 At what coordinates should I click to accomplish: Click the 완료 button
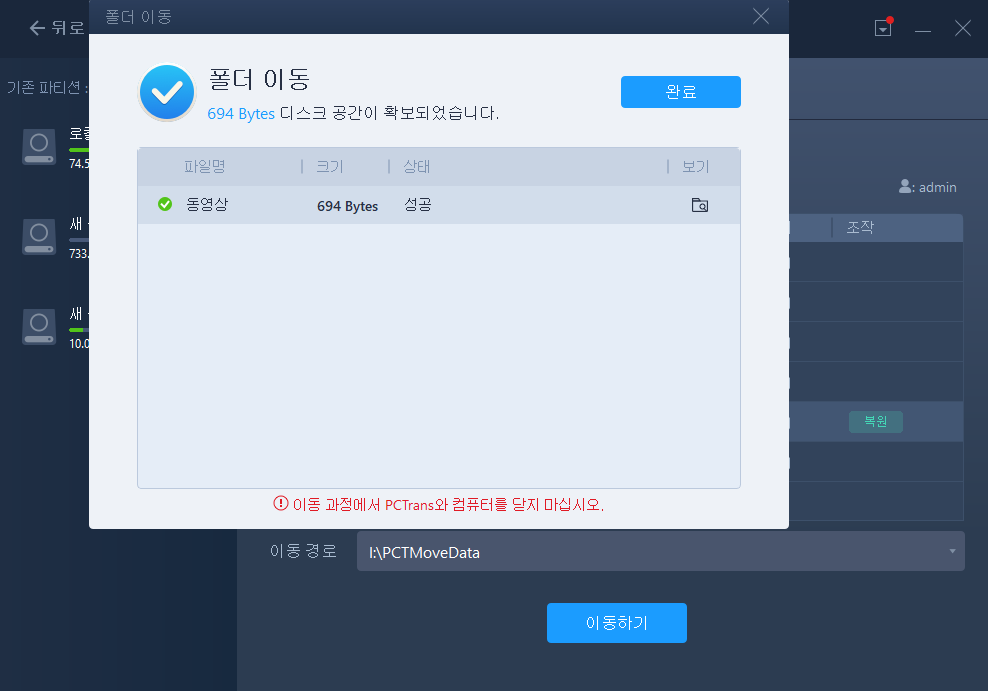(681, 91)
